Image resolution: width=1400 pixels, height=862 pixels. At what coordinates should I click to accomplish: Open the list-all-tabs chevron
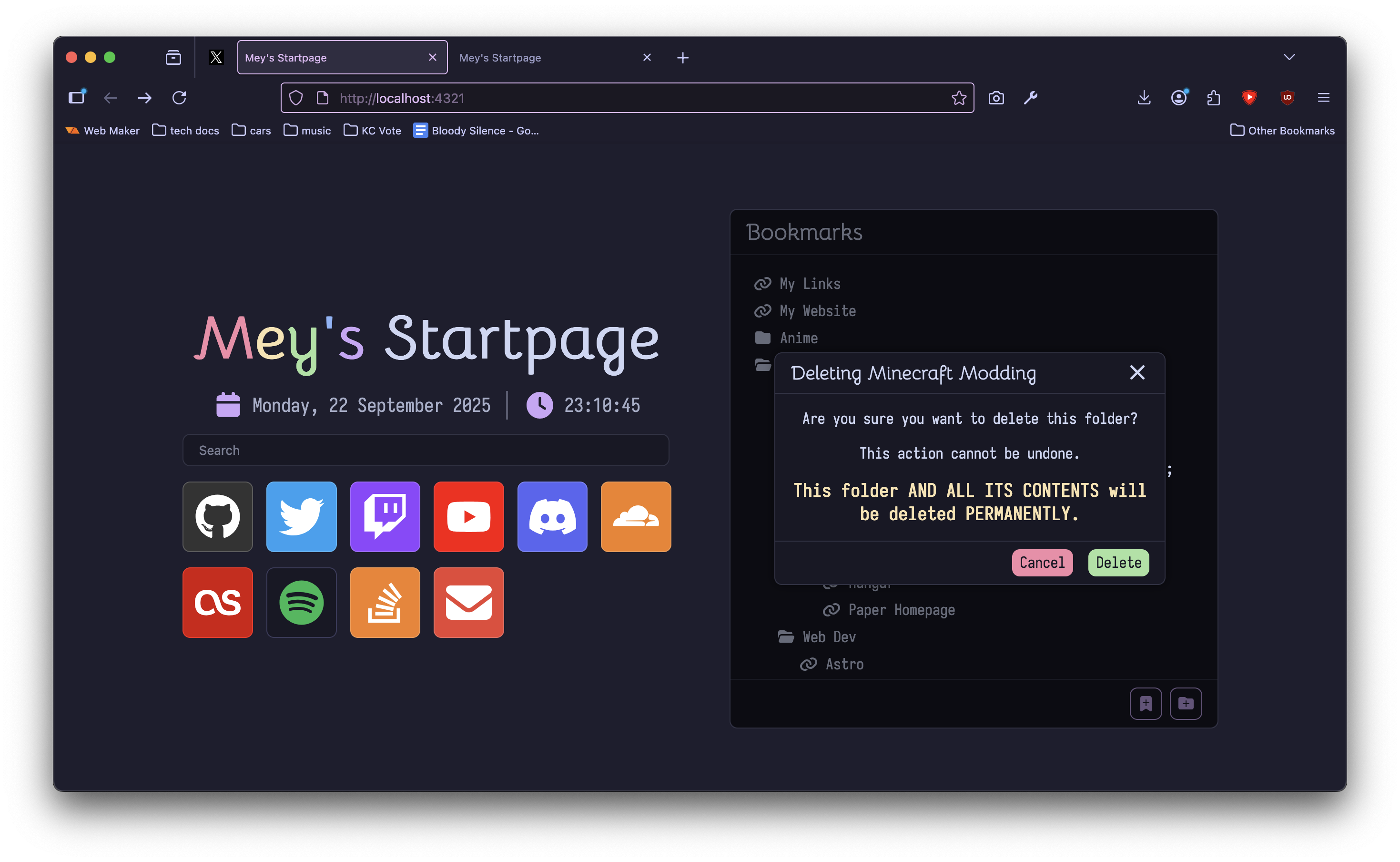pyautogui.click(x=1289, y=57)
